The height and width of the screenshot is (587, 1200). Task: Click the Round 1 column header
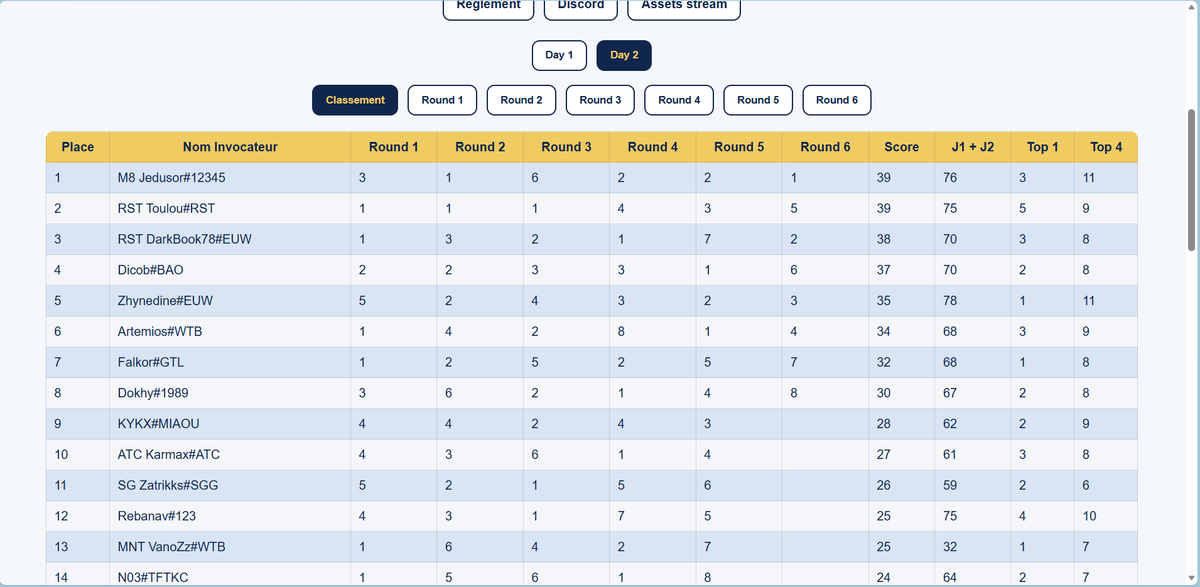pos(394,147)
